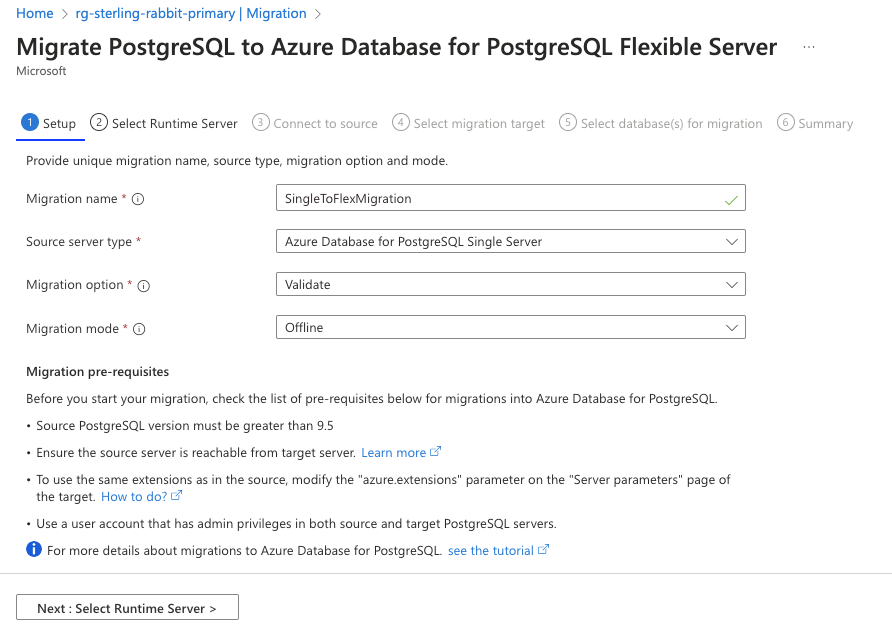Click the Migration name info icon

click(x=138, y=199)
